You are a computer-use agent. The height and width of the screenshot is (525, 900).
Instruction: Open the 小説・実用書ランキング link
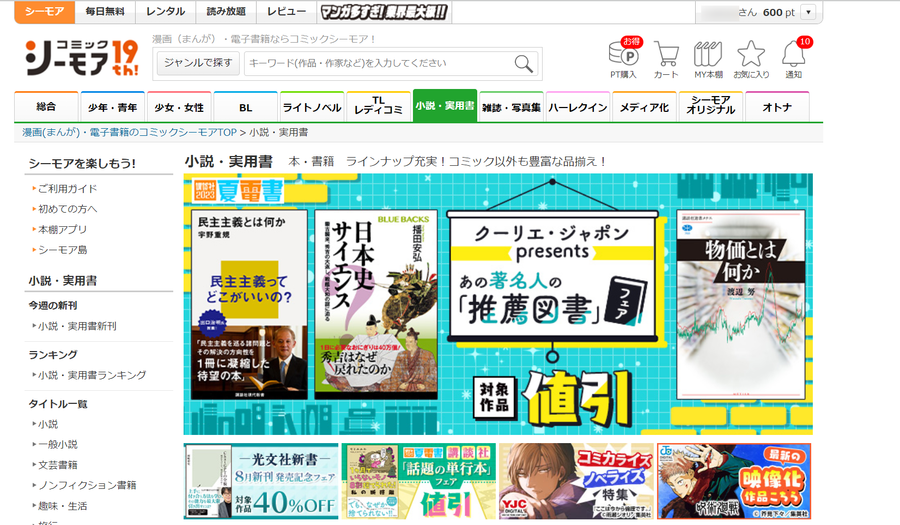[92, 375]
